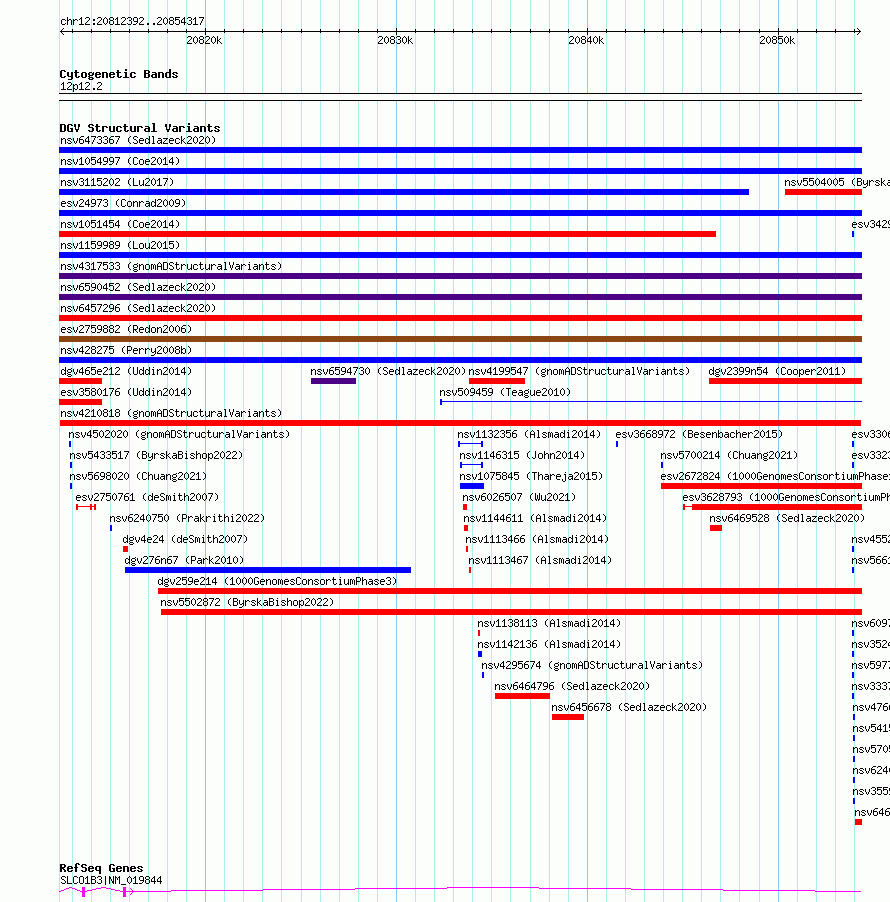Open nsv1159989 (Lou2015) variant

click(x=120, y=245)
